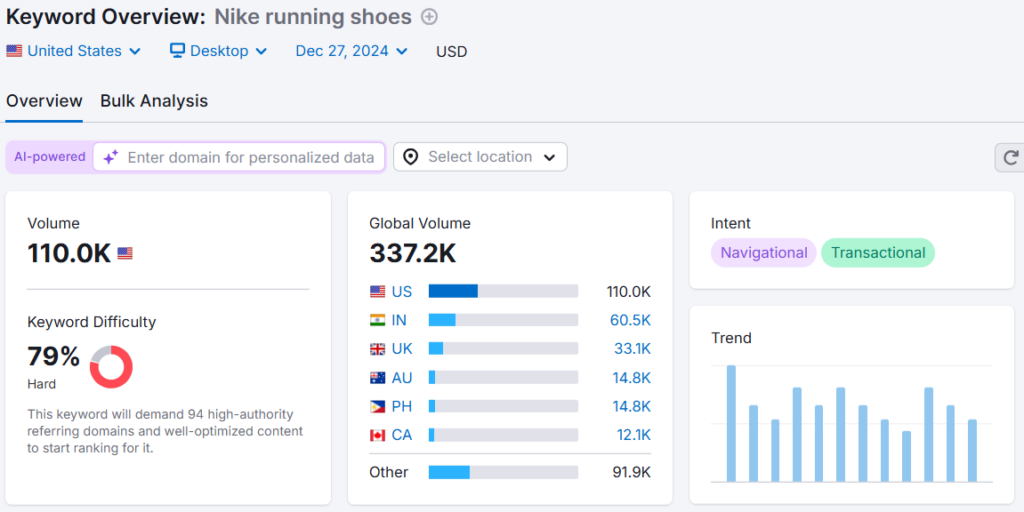Click the refresh icon button
Viewport: 1024px width, 512px height.
coord(1010,157)
